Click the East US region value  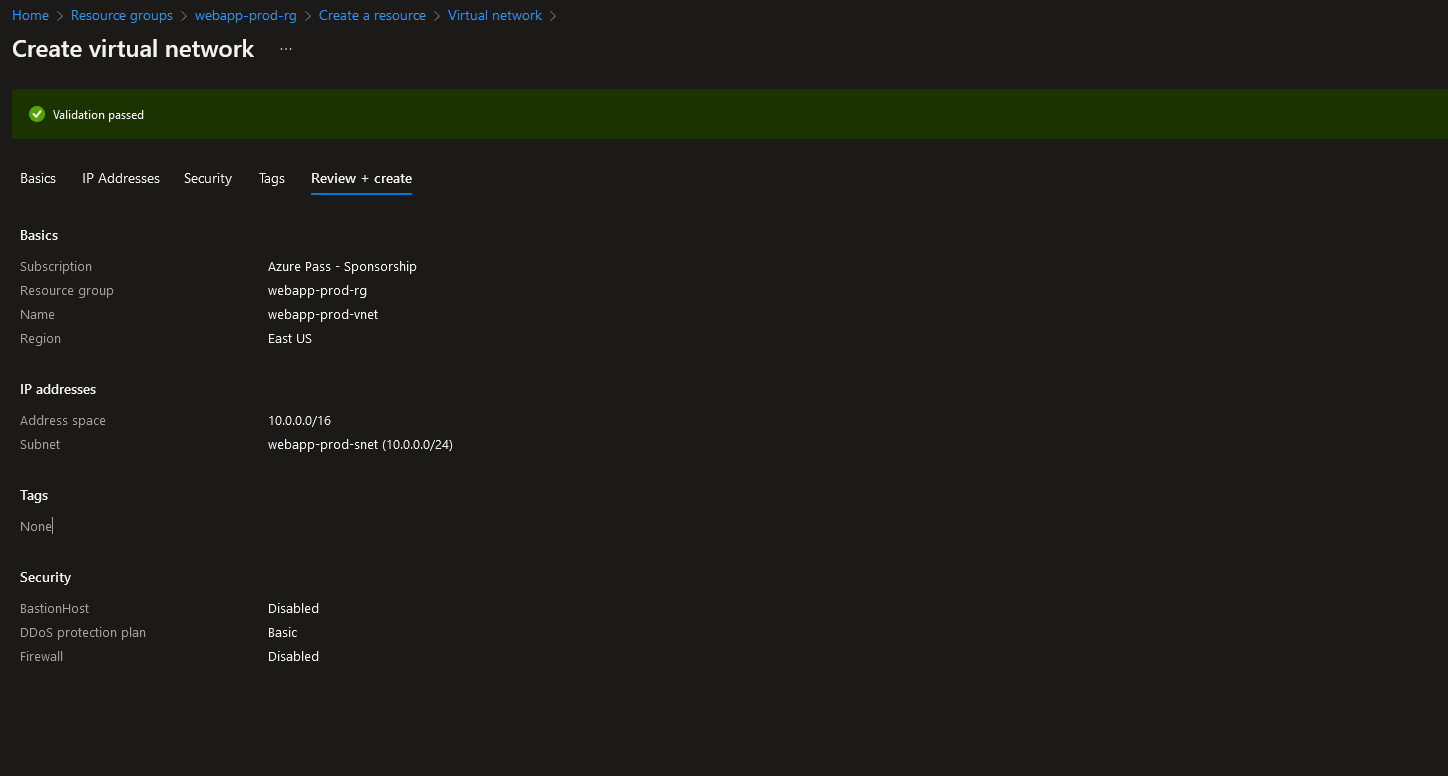tap(290, 339)
